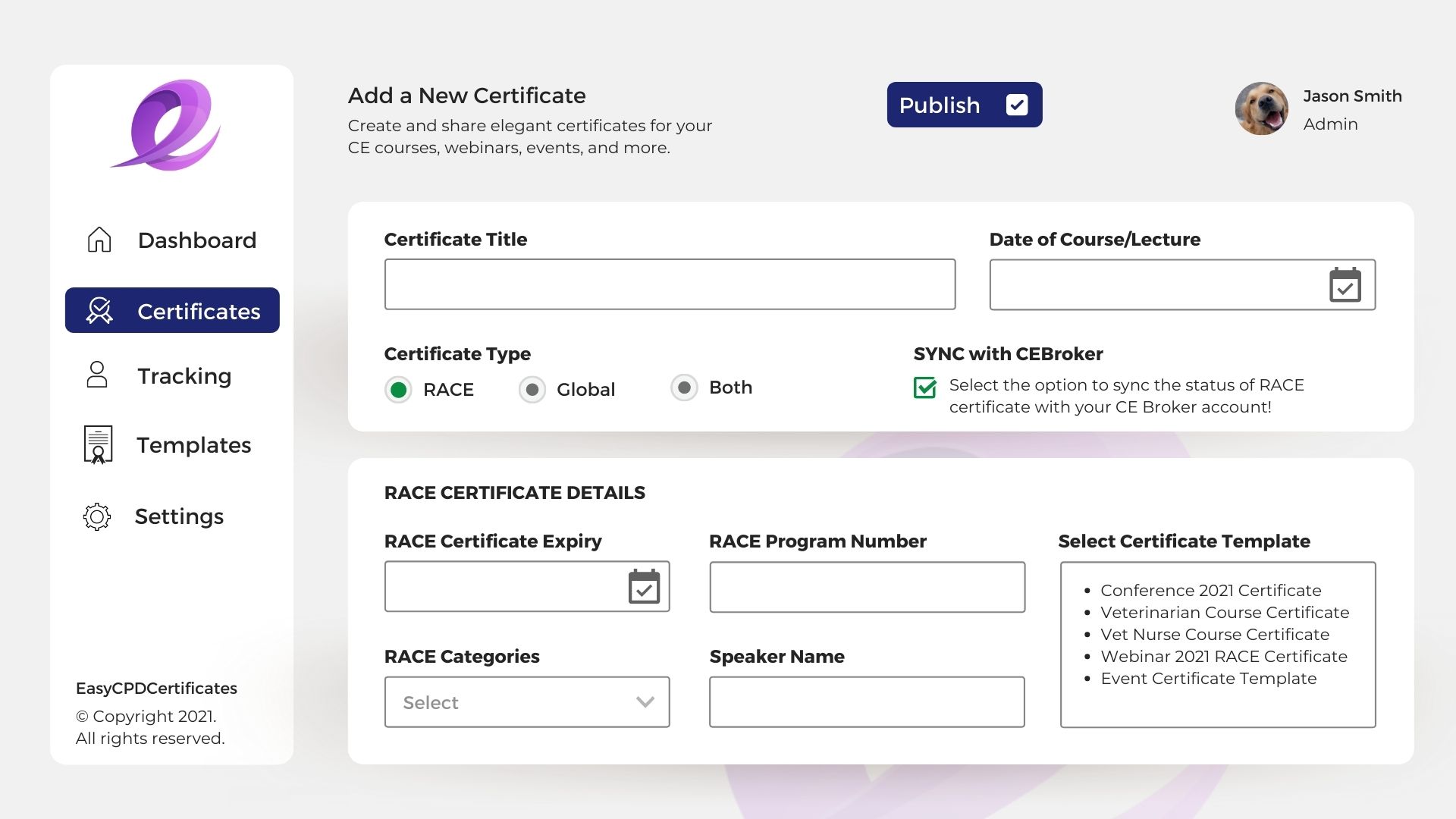The width and height of the screenshot is (1456, 819).
Task: Click the Tracking person icon
Action: (97, 375)
